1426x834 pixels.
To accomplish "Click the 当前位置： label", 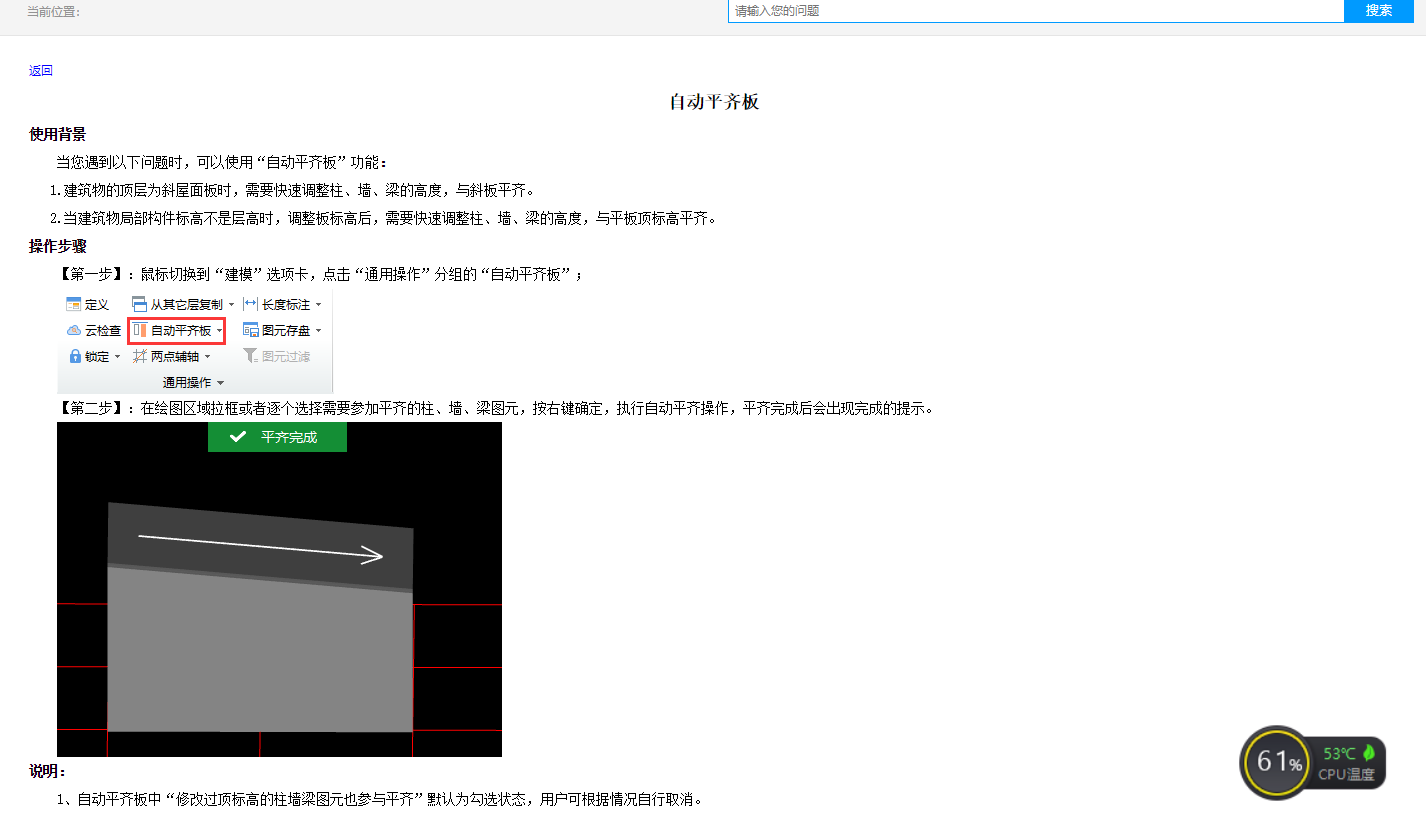I will point(53,11).
